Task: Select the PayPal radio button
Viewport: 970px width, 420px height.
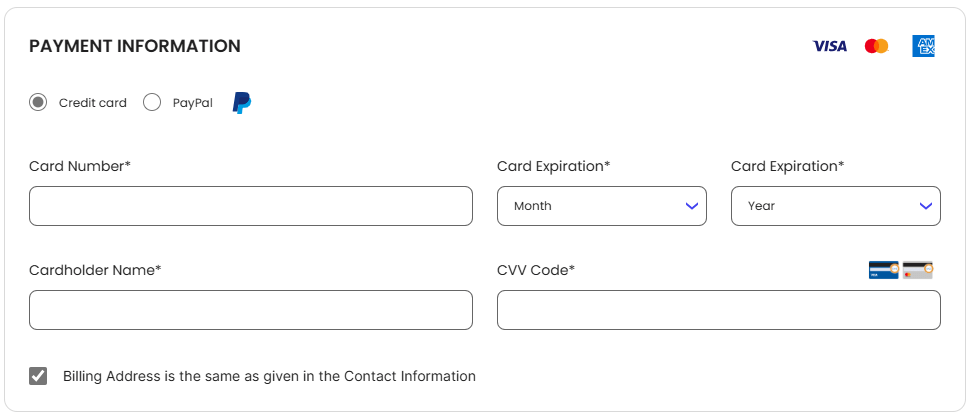Action: pyautogui.click(x=152, y=103)
